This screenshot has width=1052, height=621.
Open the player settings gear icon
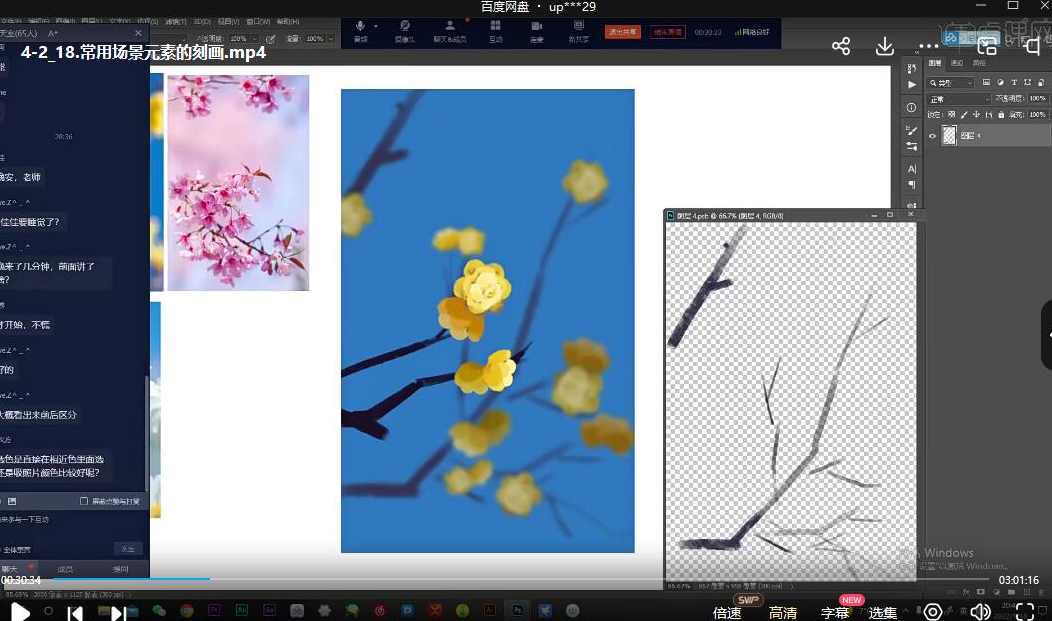coord(934,611)
